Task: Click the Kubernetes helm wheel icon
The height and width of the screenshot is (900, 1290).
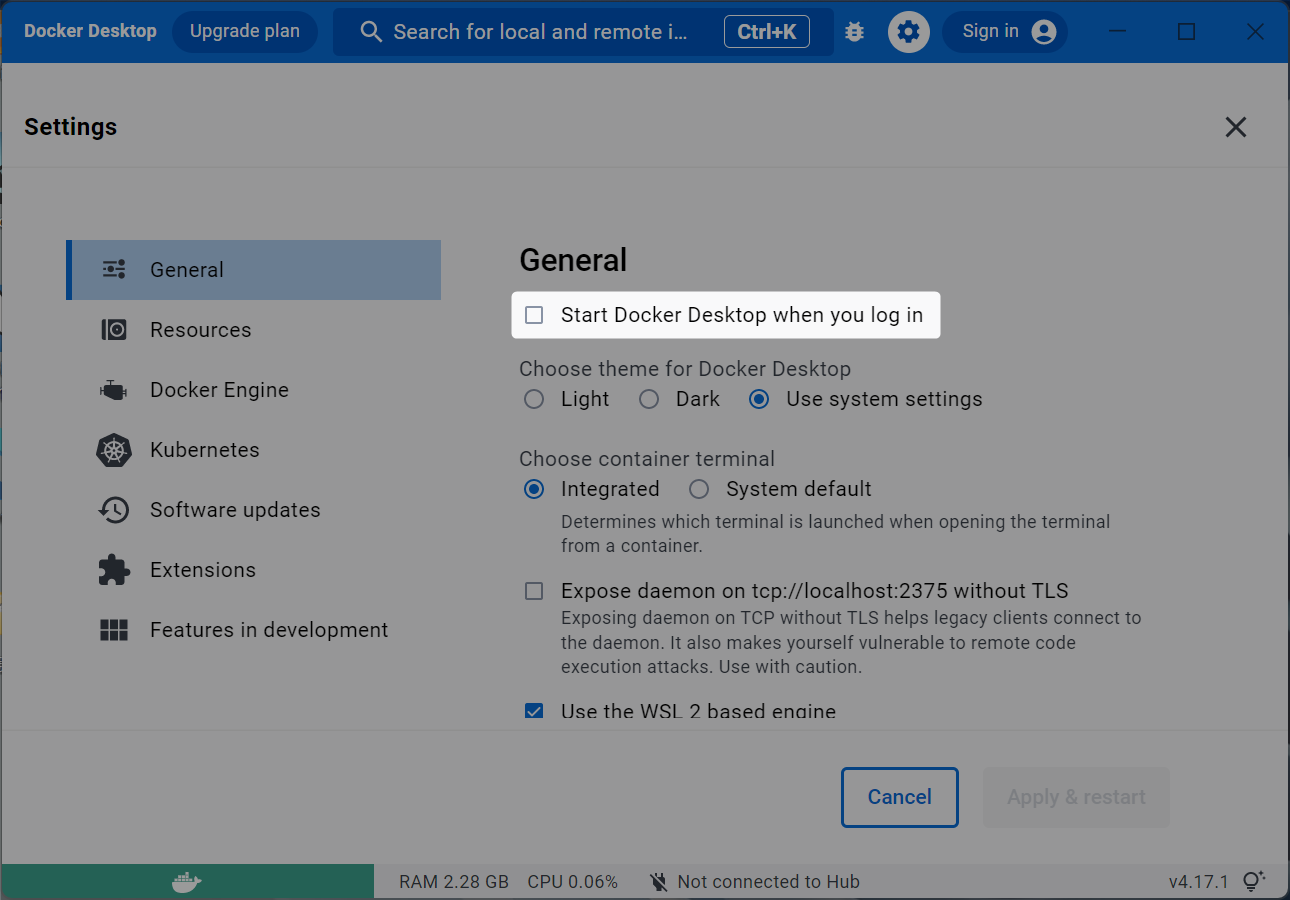Action: click(114, 450)
